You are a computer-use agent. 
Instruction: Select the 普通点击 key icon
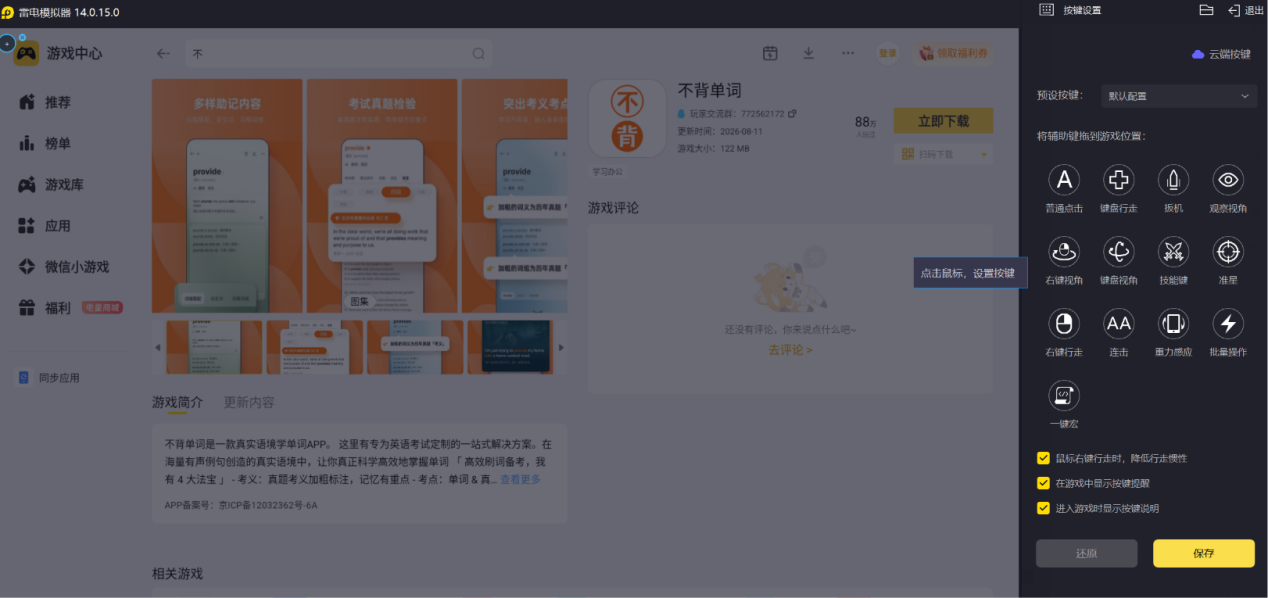[x=1064, y=180]
